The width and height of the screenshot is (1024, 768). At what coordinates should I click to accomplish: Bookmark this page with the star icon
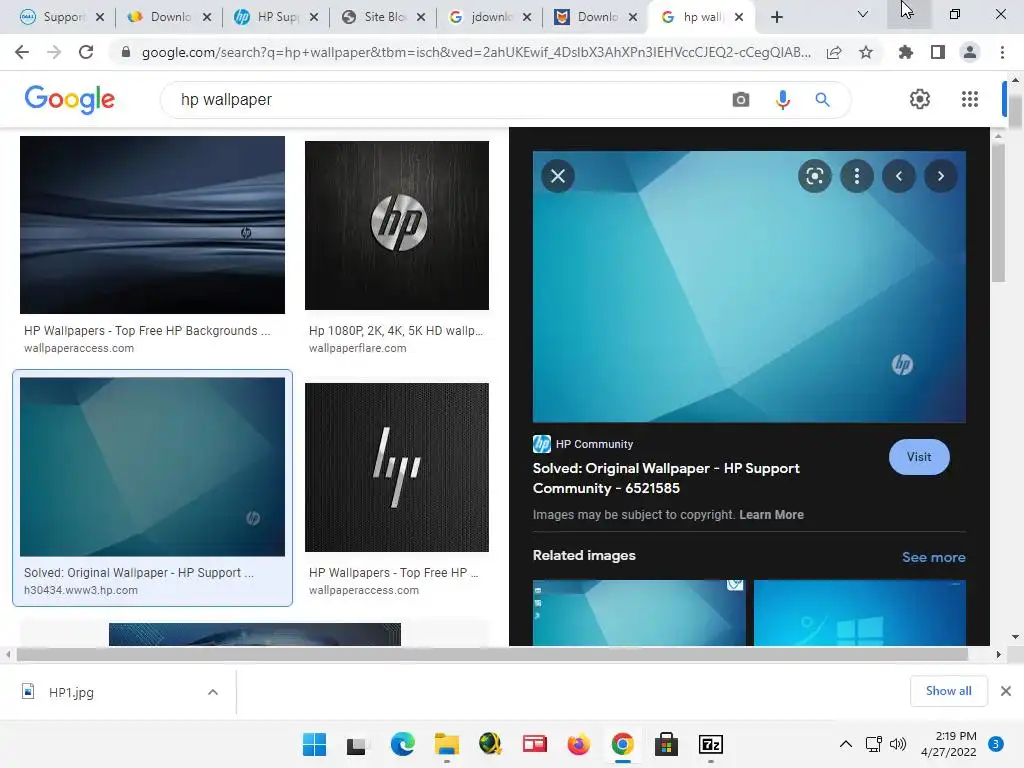pyautogui.click(x=866, y=52)
